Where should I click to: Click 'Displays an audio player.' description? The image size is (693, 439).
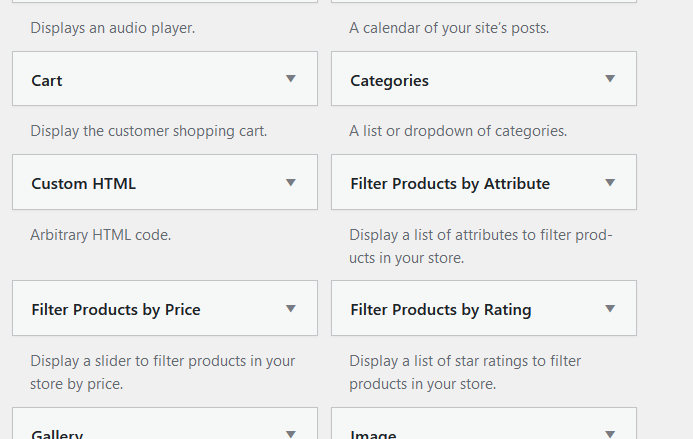[113, 28]
